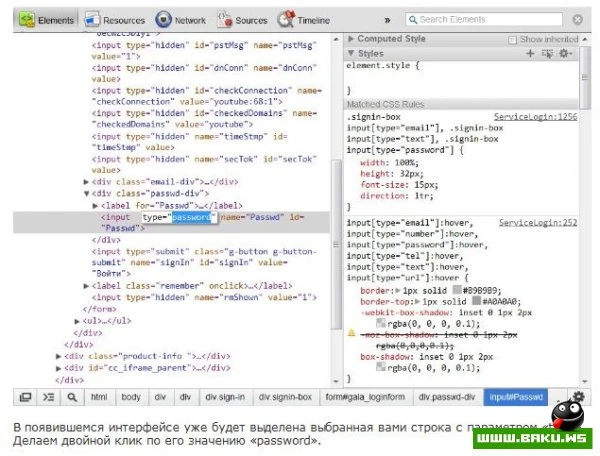The height and width of the screenshot is (456, 600).
Task: Click the highlighted password attribute value
Action: coord(191,217)
